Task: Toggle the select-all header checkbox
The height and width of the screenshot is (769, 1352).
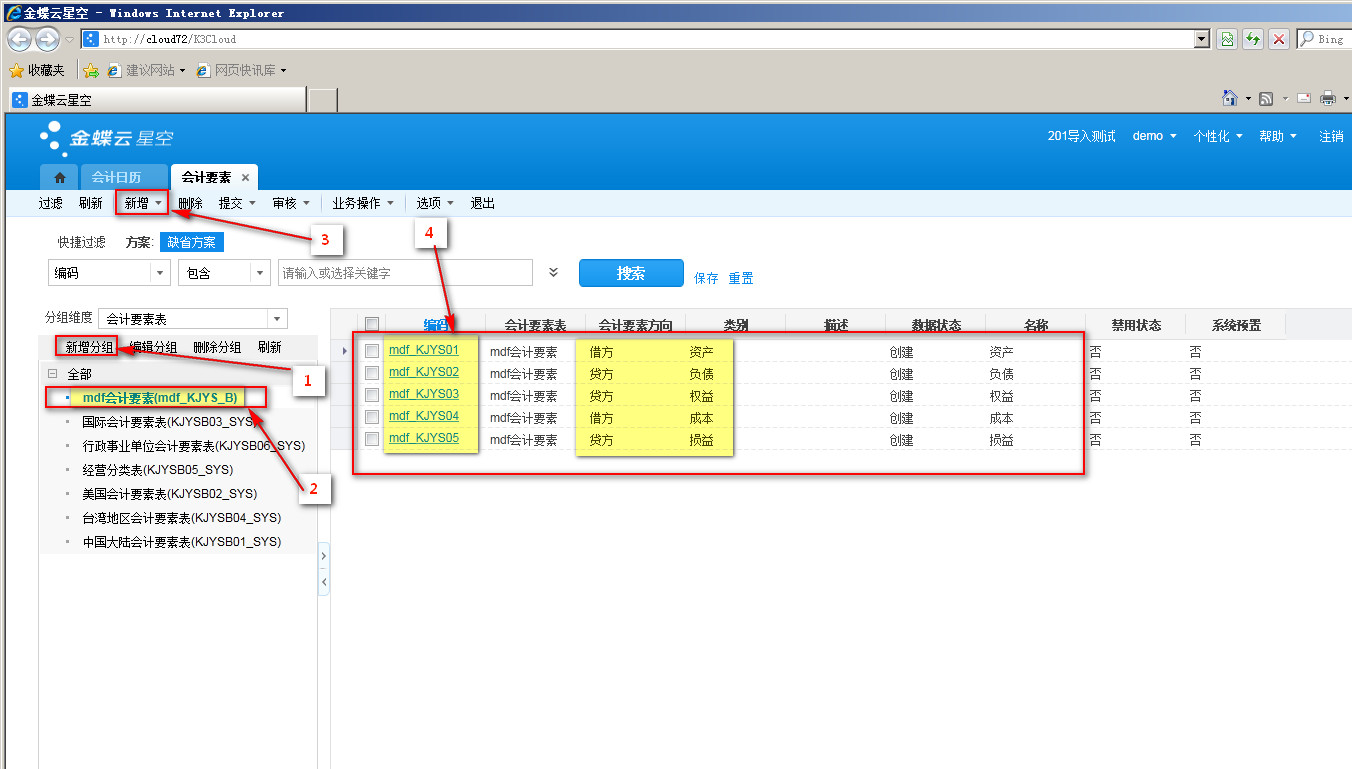Action: [372, 324]
